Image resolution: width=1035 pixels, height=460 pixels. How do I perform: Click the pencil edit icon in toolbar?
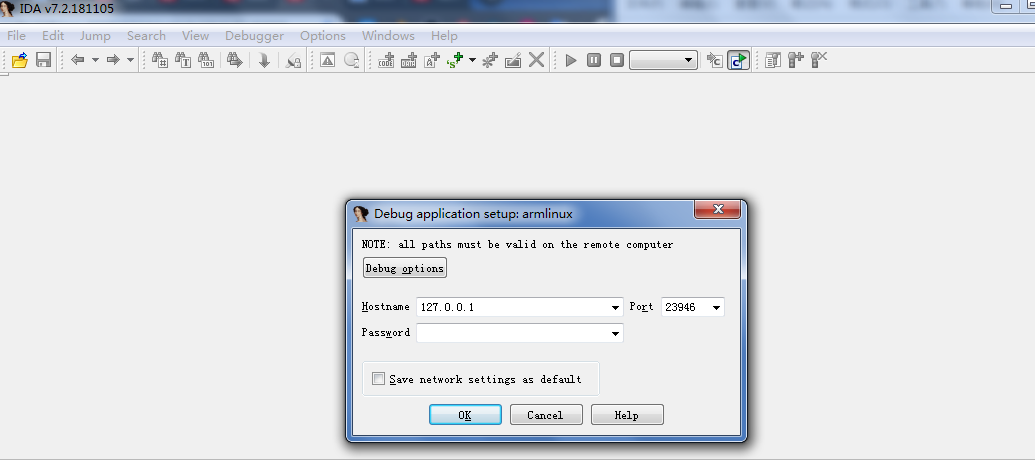513,60
